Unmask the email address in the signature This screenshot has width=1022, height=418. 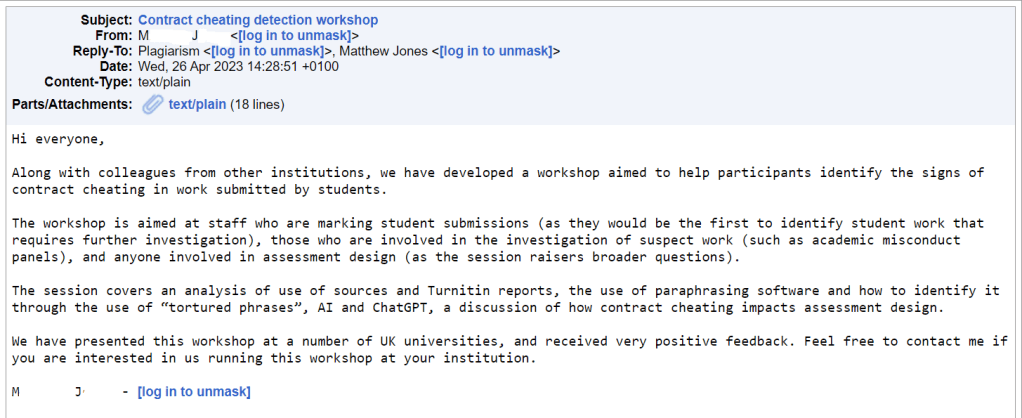point(194,391)
